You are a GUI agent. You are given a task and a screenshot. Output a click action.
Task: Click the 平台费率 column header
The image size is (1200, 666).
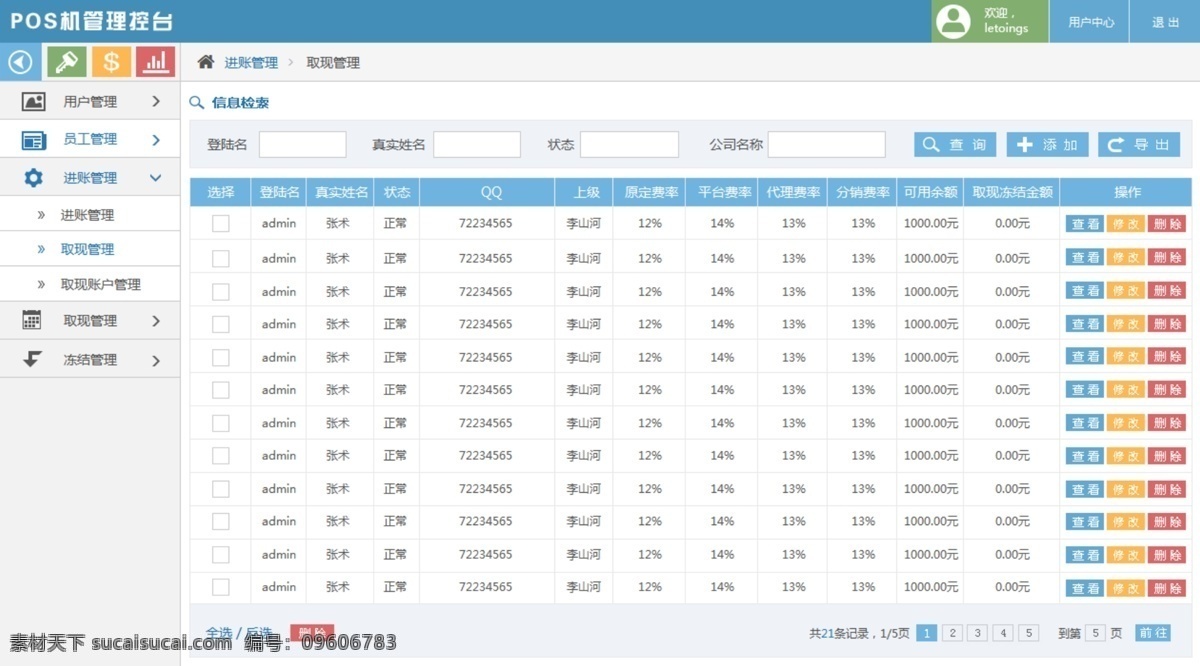point(722,192)
